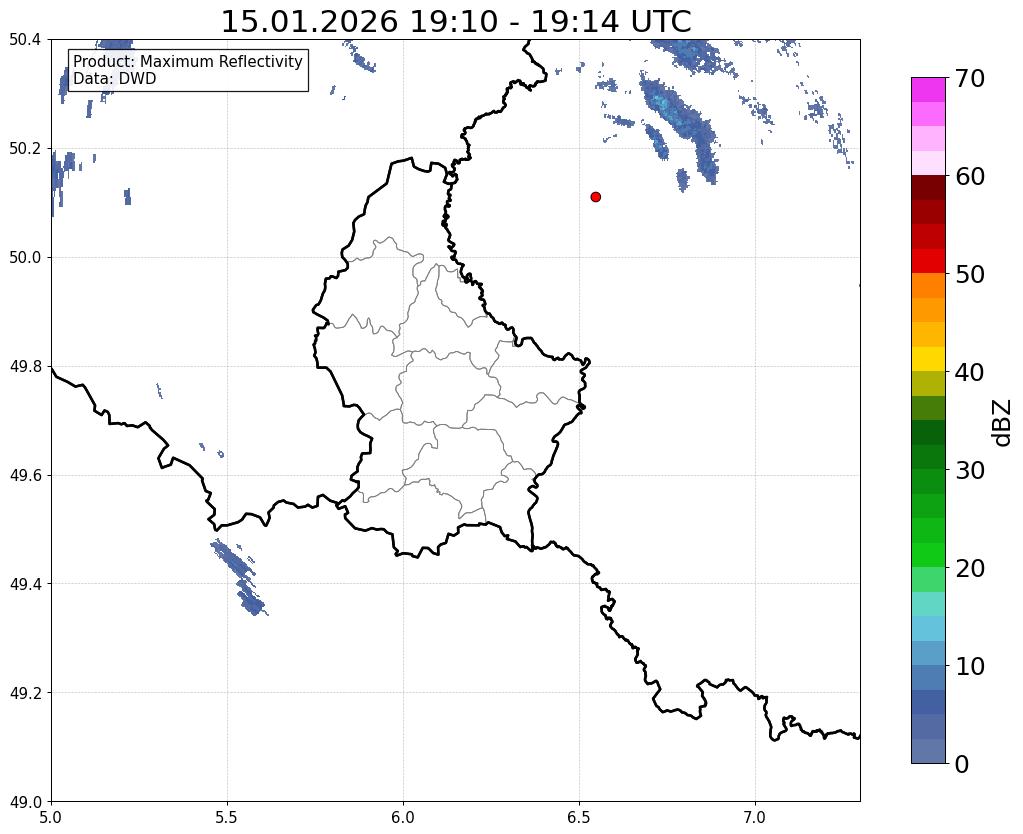The image size is (1023, 834).
Task: Select the colorbar tick label 40
Action: pyautogui.click(x=970, y=372)
